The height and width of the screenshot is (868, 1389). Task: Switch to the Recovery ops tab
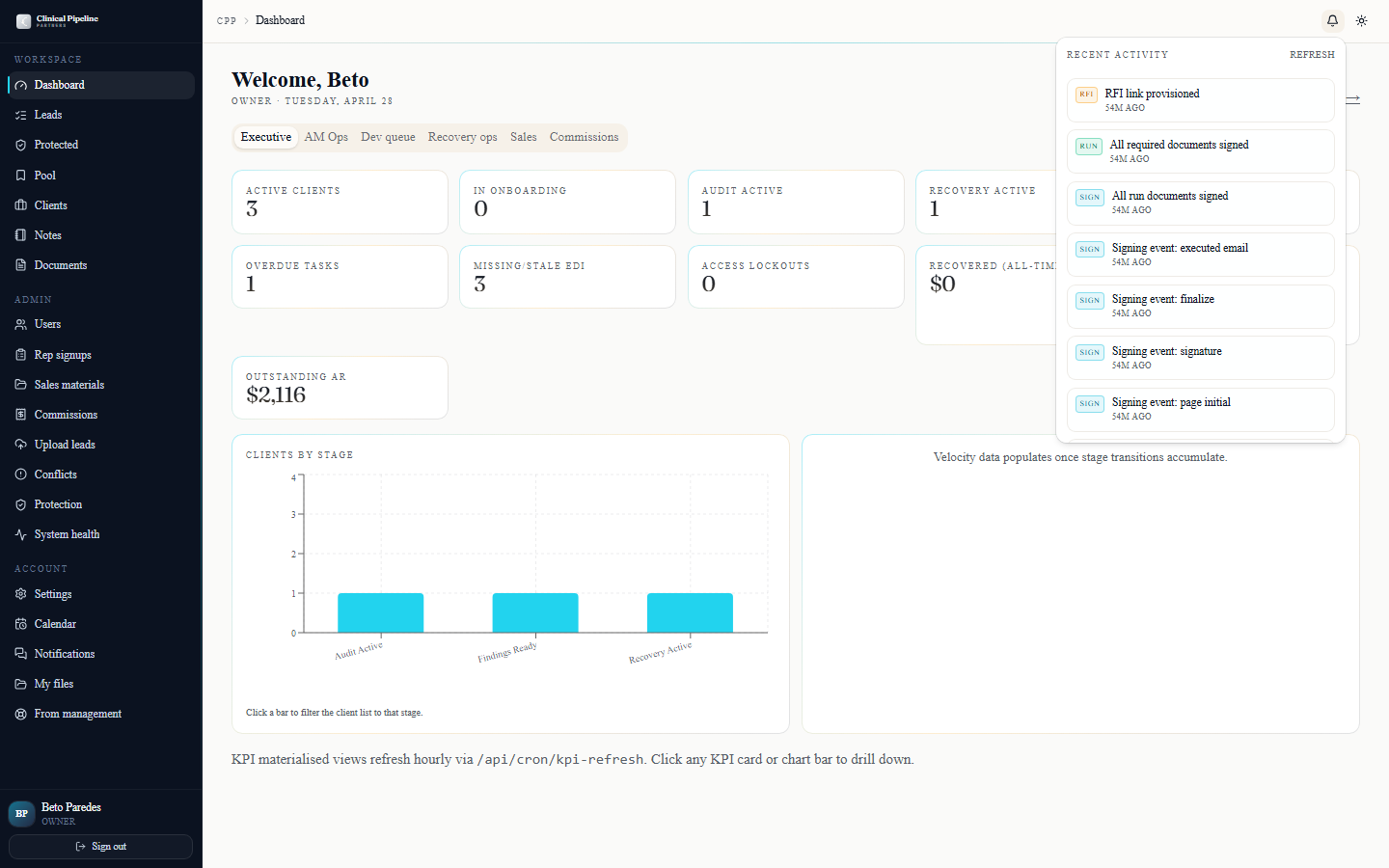[x=462, y=137]
